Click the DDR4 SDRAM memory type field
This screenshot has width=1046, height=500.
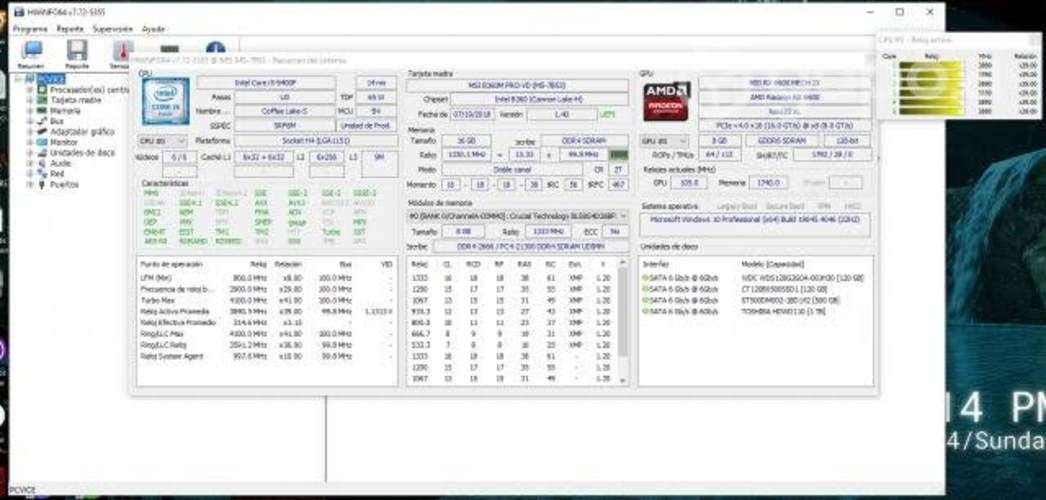pyautogui.click(x=584, y=141)
